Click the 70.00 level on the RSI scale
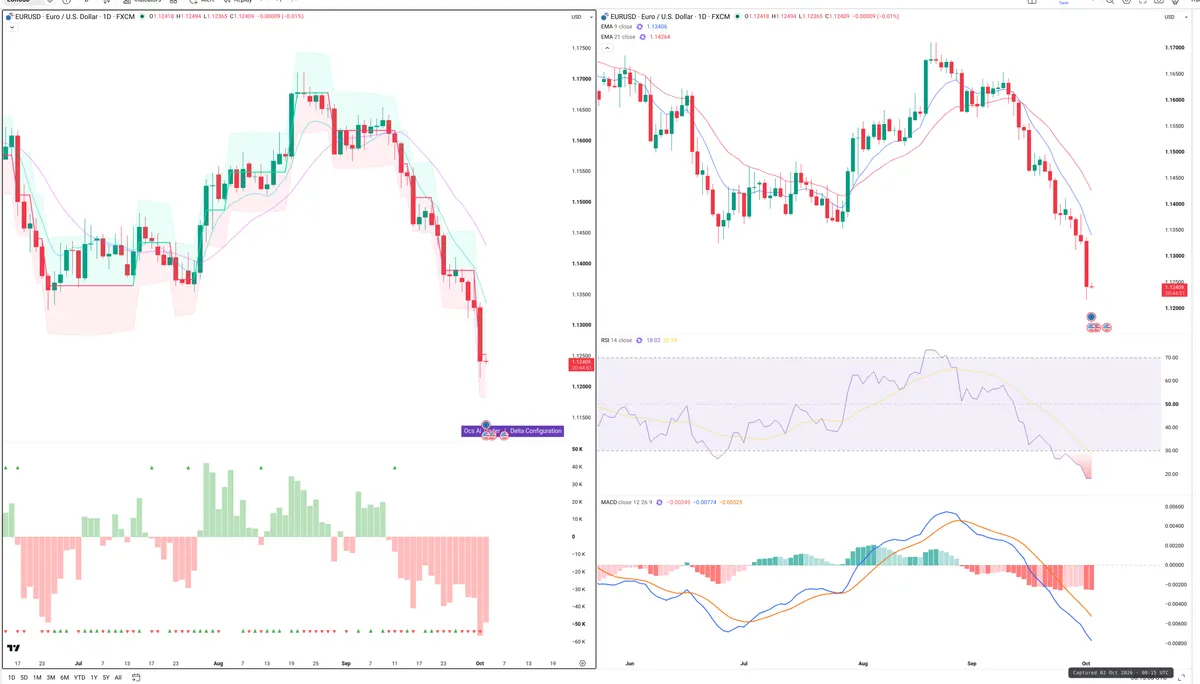This screenshot has width=1200, height=684. (1172, 357)
